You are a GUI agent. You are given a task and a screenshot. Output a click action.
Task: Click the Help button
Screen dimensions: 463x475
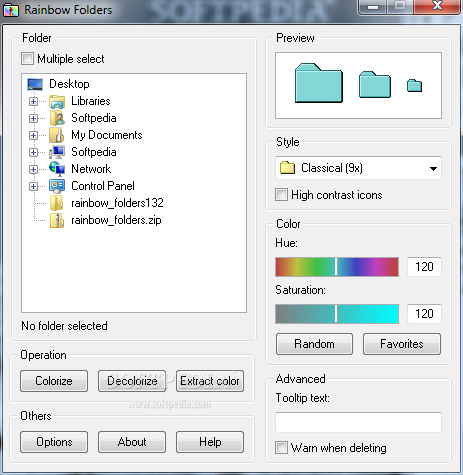point(210,442)
